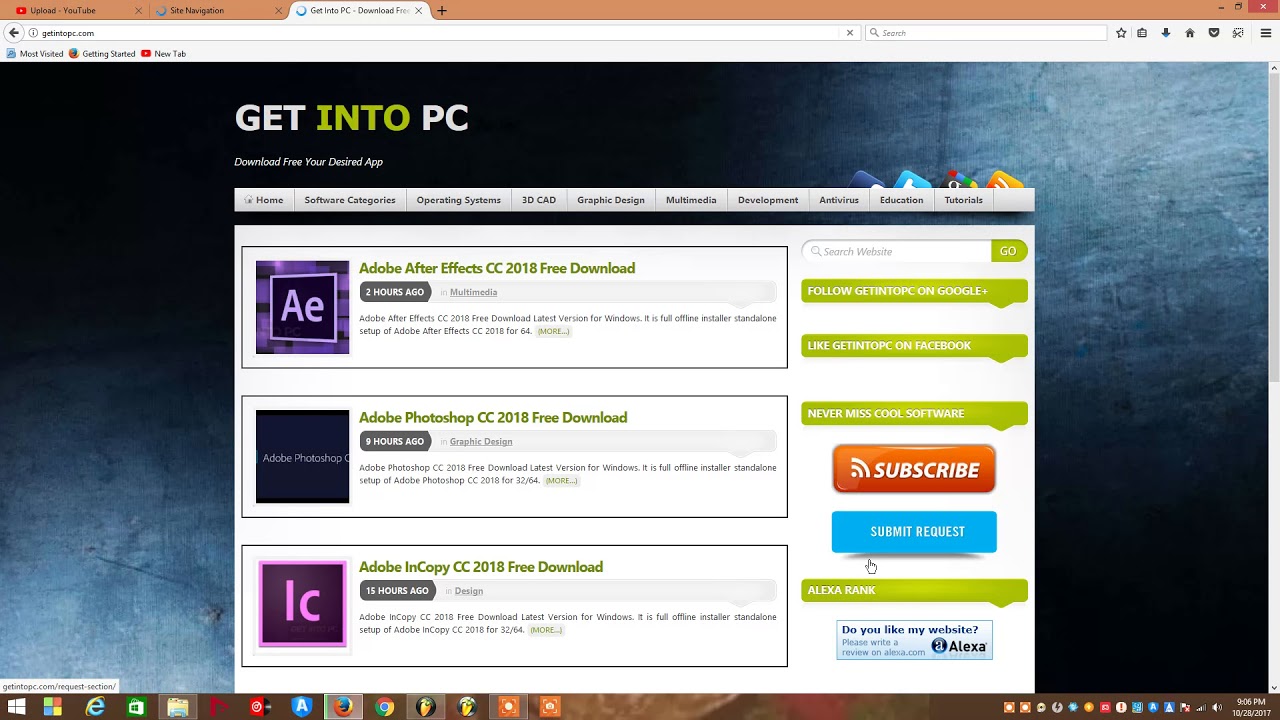Click the volume speaker tray icon

tap(1217, 708)
